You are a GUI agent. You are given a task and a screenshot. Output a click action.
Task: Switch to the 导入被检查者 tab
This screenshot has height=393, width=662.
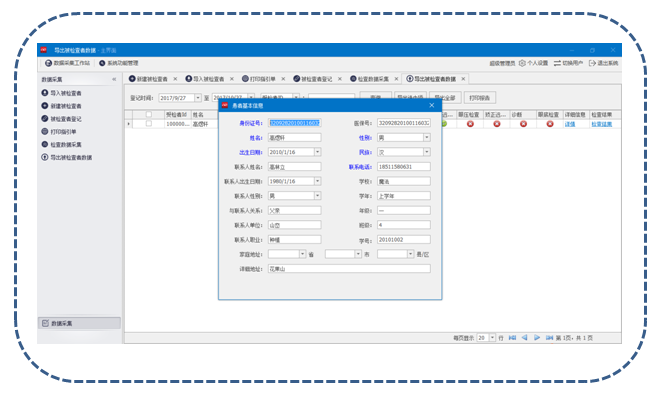pos(205,79)
